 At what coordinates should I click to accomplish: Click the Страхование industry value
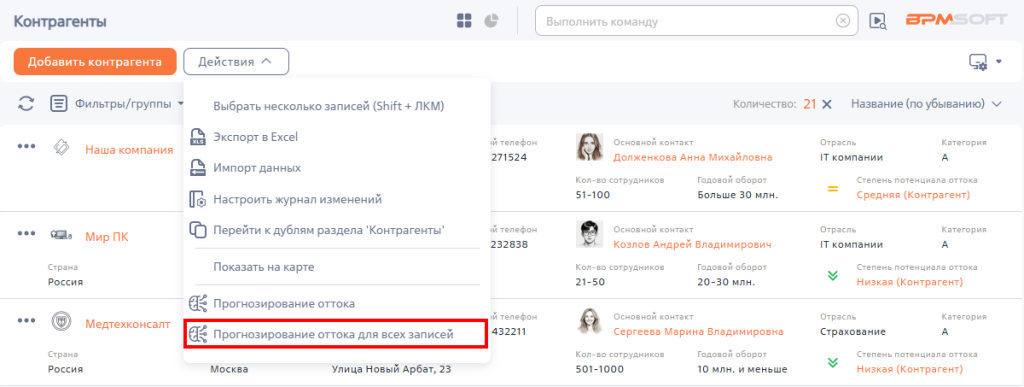[x=852, y=332]
